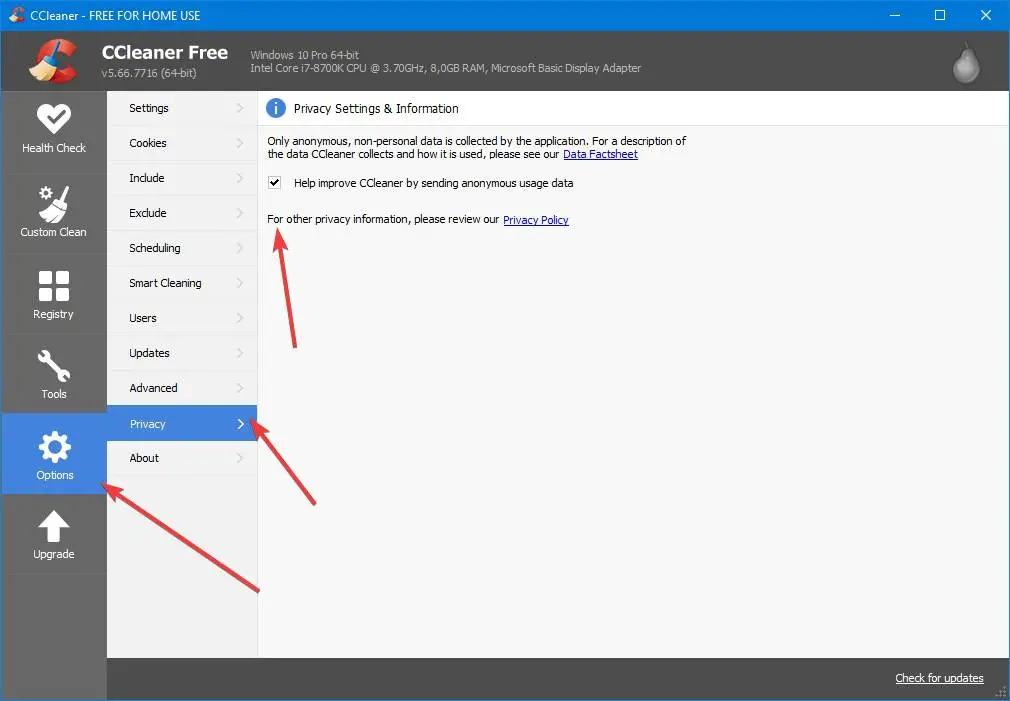
Task: Open the Privacy Policy link
Action: pos(536,220)
